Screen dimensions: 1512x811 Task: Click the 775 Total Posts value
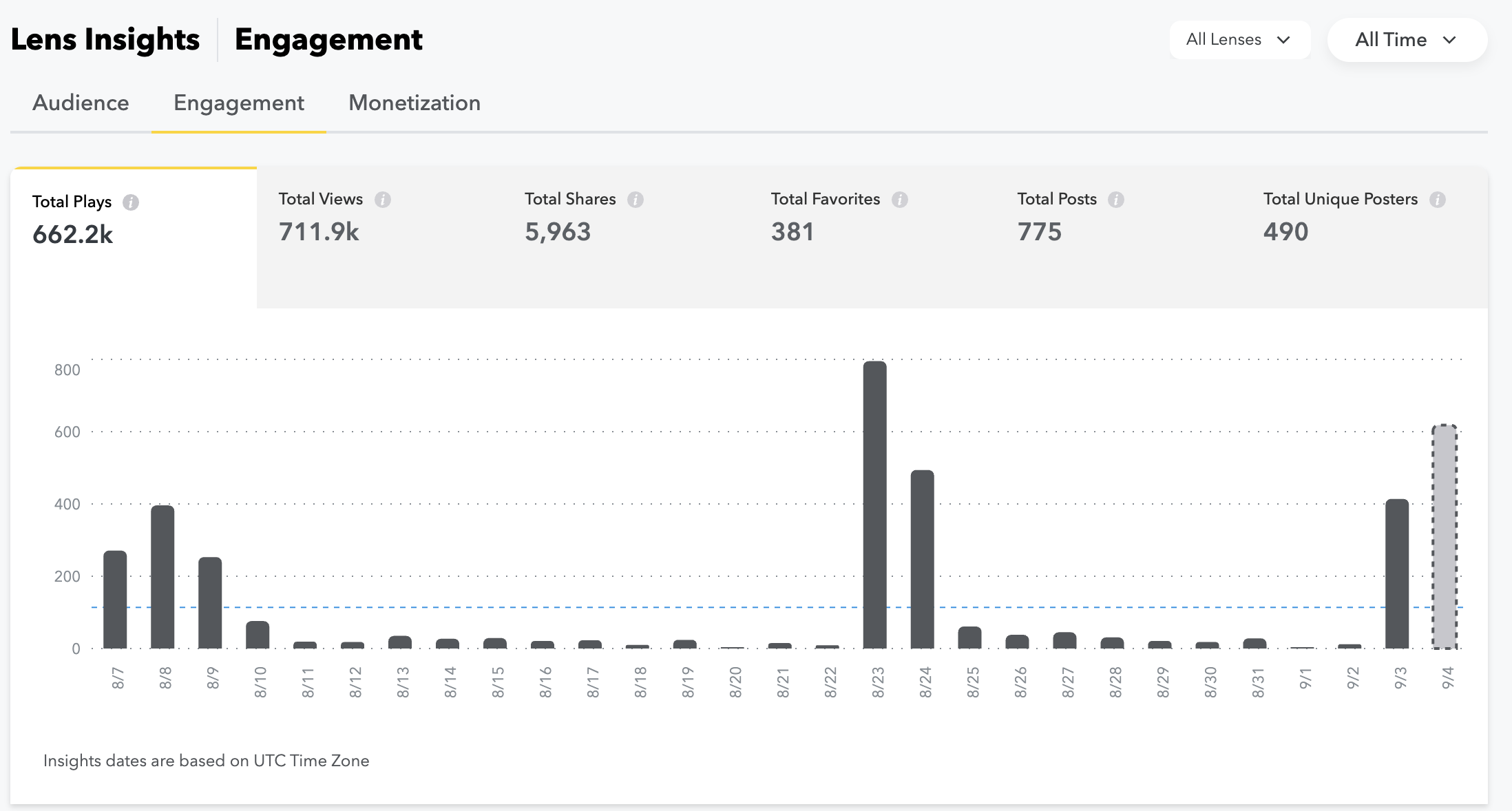tap(1040, 232)
